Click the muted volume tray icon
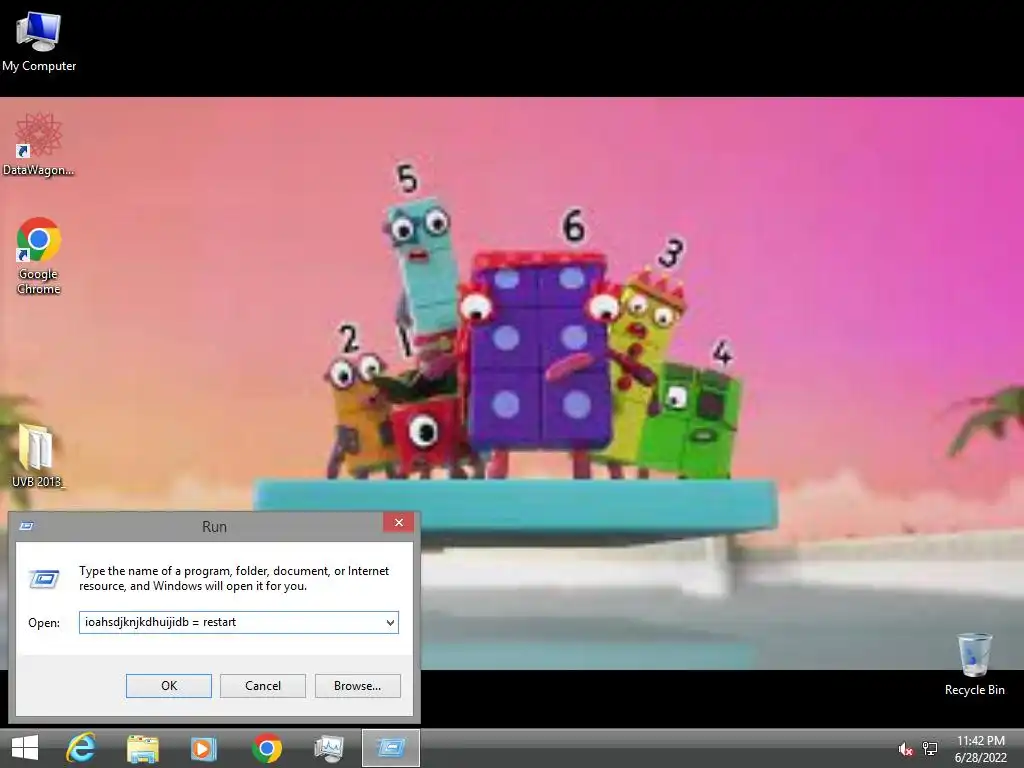1024x768 pixels. [x=905, y=749]
